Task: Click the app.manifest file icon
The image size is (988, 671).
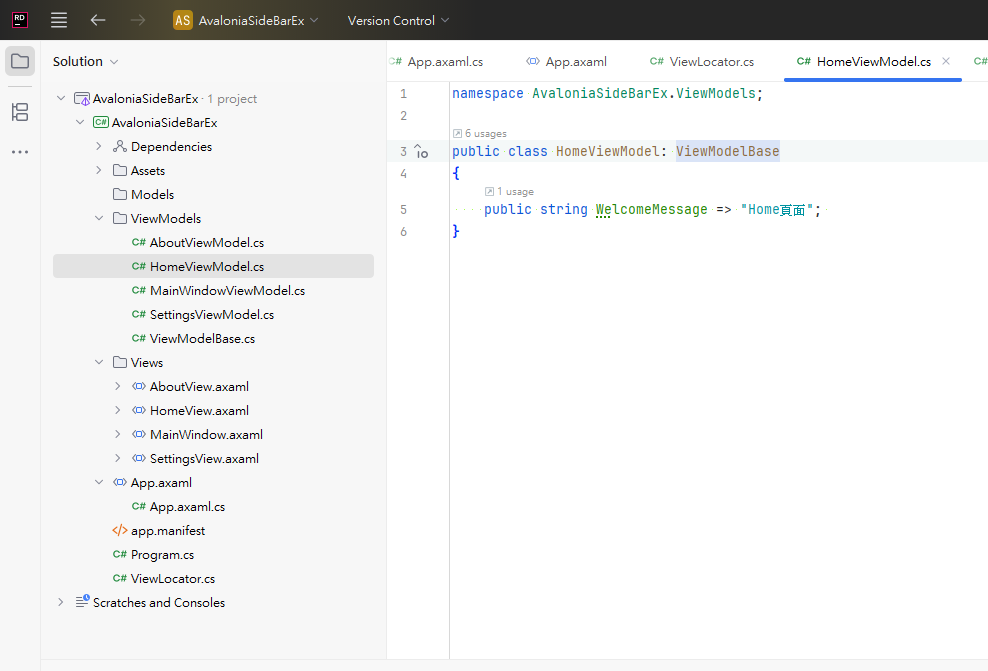Action: click(120, 531)
